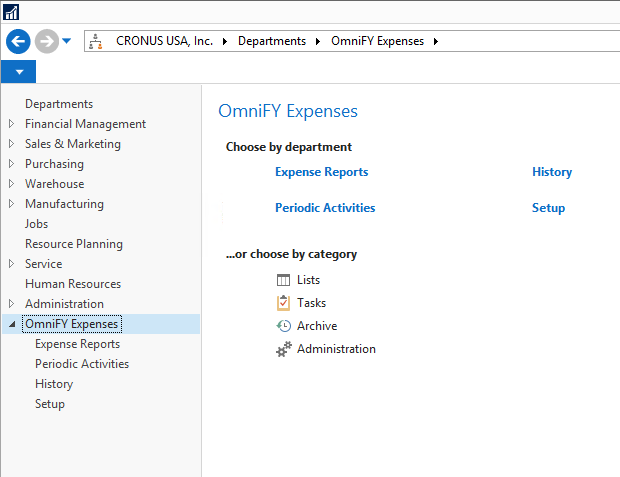Expand the Purchasing tree node
This screenshot has height=477, width=620.
(x=11, y=164)
